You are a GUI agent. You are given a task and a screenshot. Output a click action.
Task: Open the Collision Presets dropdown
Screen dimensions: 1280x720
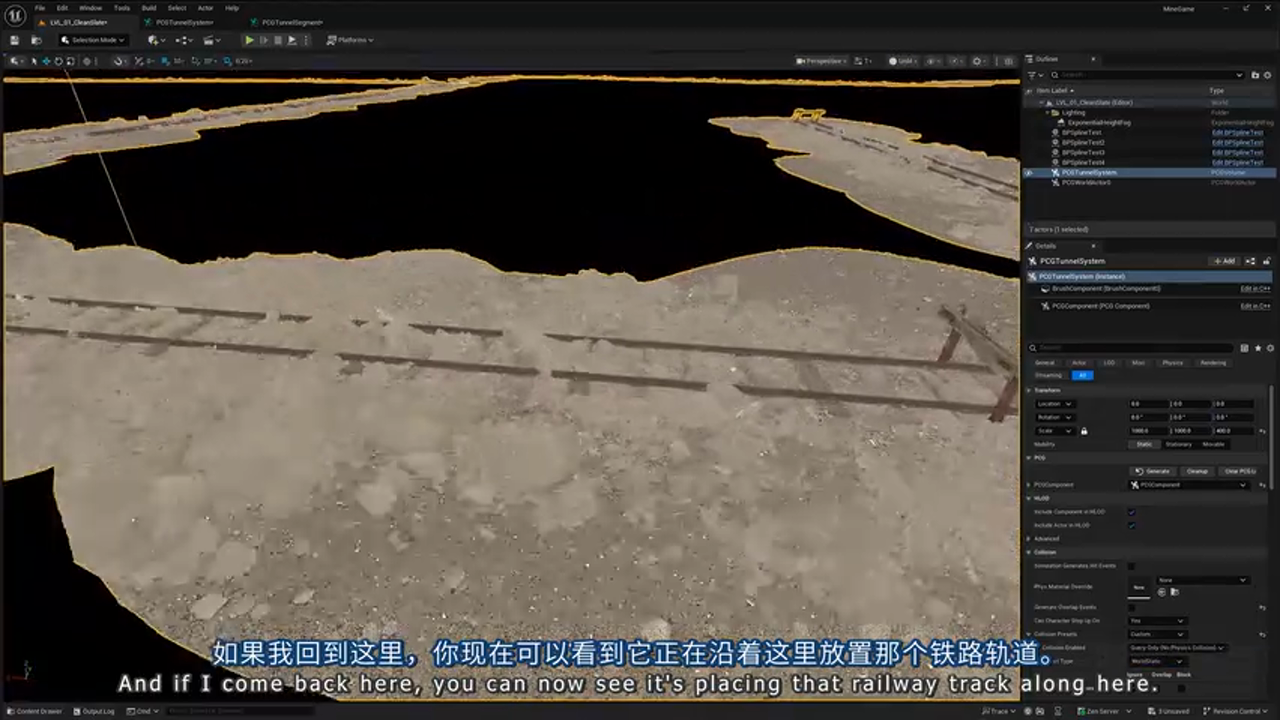coord(1158,634)
